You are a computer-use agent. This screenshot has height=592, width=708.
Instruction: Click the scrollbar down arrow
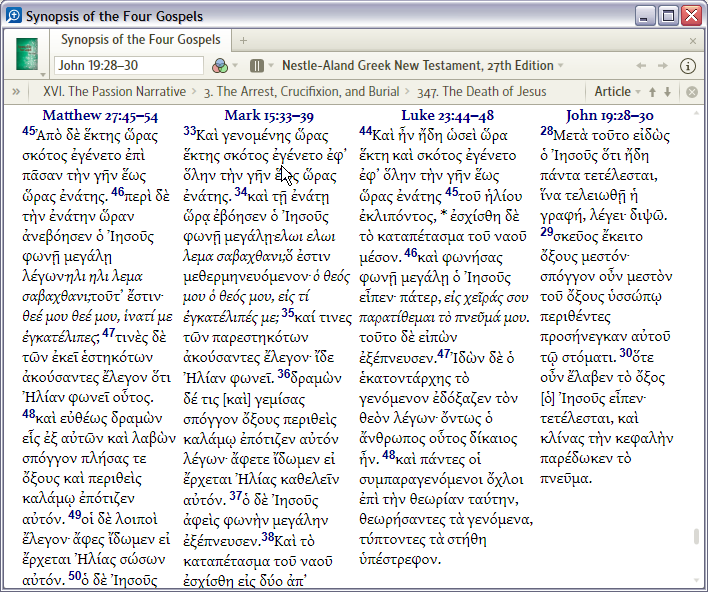[697, 581]
